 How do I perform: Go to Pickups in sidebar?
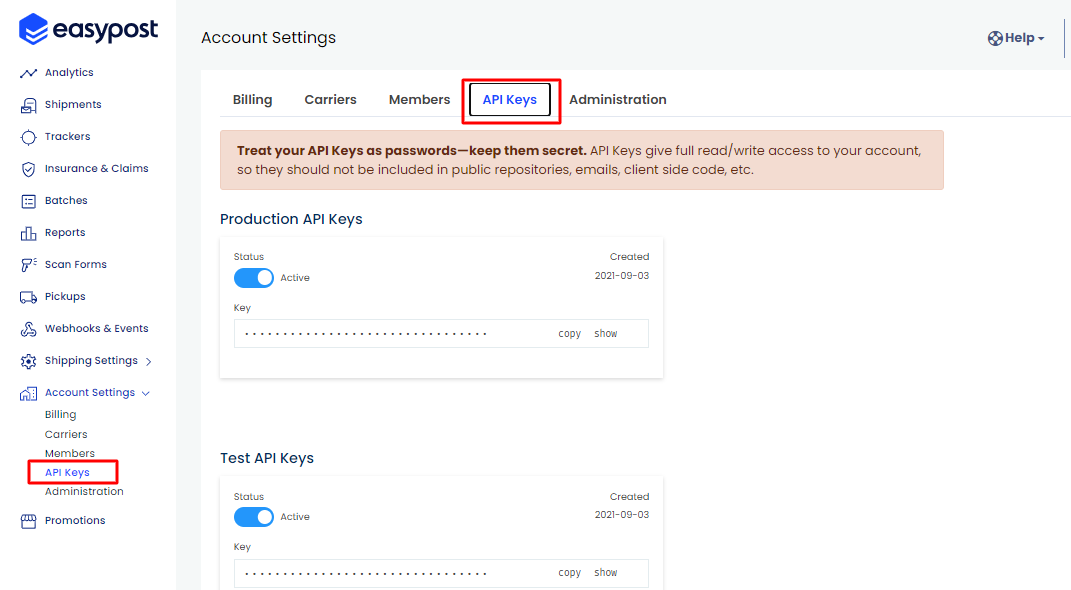(x=65, y=297)
